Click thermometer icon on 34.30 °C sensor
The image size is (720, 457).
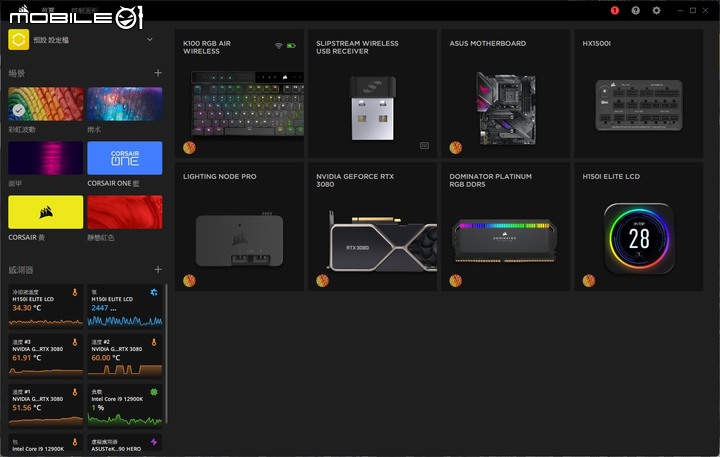75,292
